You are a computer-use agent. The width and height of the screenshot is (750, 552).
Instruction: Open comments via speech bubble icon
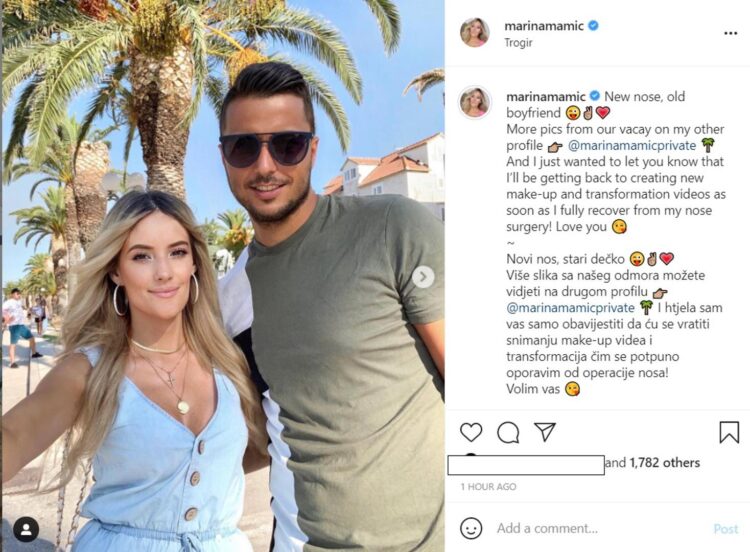click(x=508, y=432)
